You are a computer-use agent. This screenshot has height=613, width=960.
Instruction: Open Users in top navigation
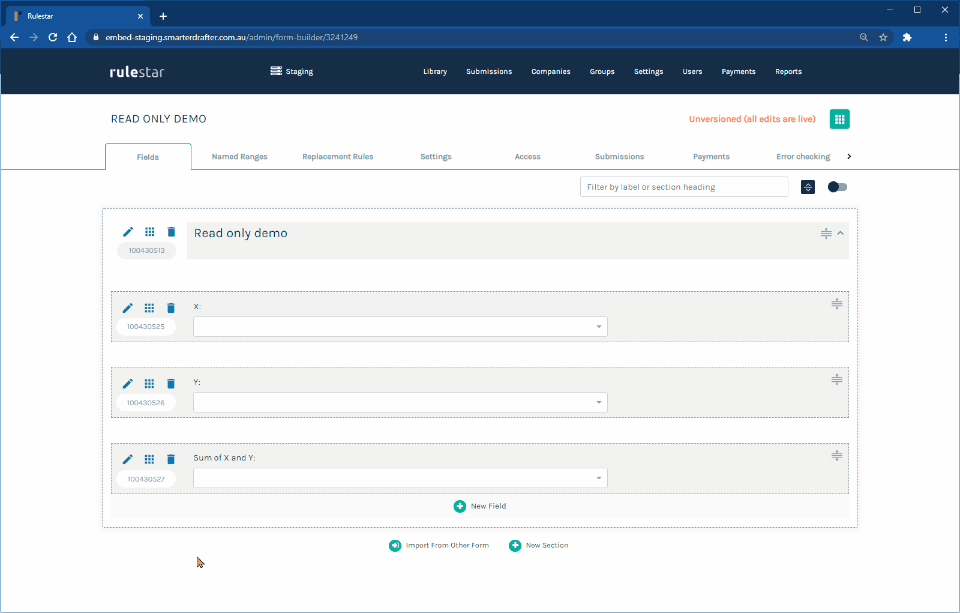coord(692,72)
